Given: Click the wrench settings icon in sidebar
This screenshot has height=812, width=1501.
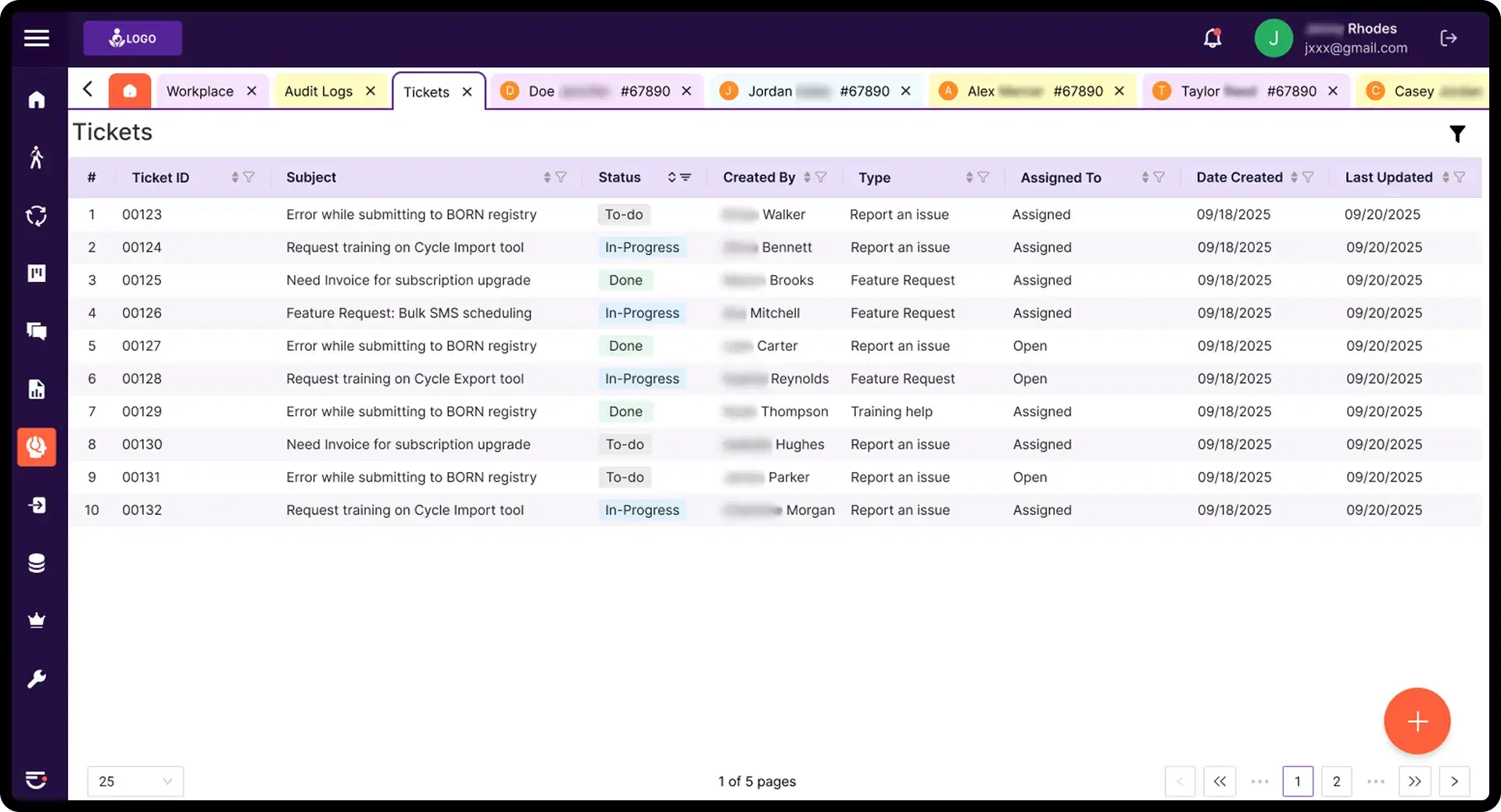Looking at the screenshot, I should [x=37, y=678].
